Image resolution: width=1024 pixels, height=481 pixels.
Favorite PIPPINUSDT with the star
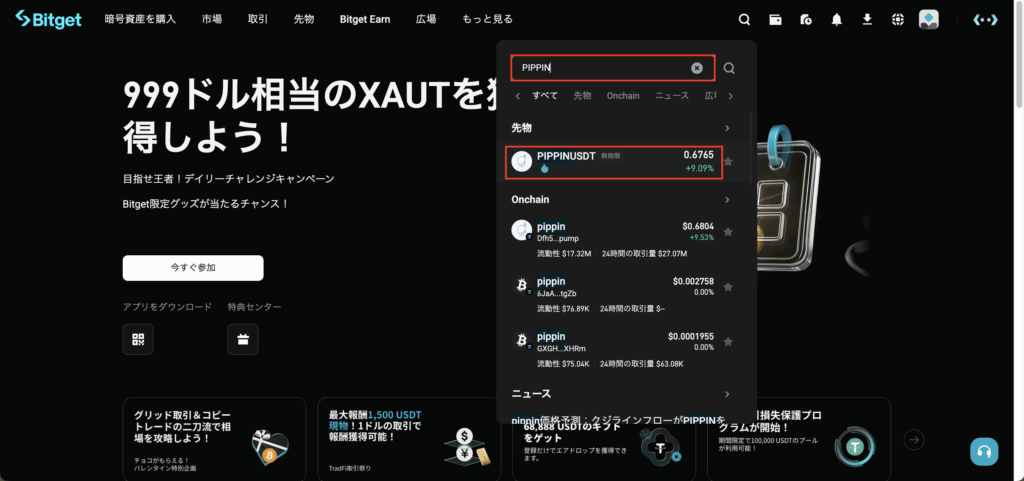point(728,161)
